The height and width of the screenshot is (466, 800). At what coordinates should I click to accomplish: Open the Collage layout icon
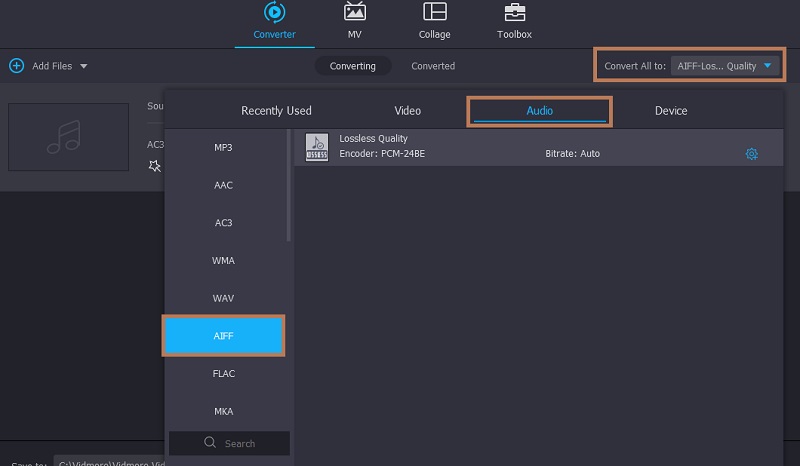[434, 13]
